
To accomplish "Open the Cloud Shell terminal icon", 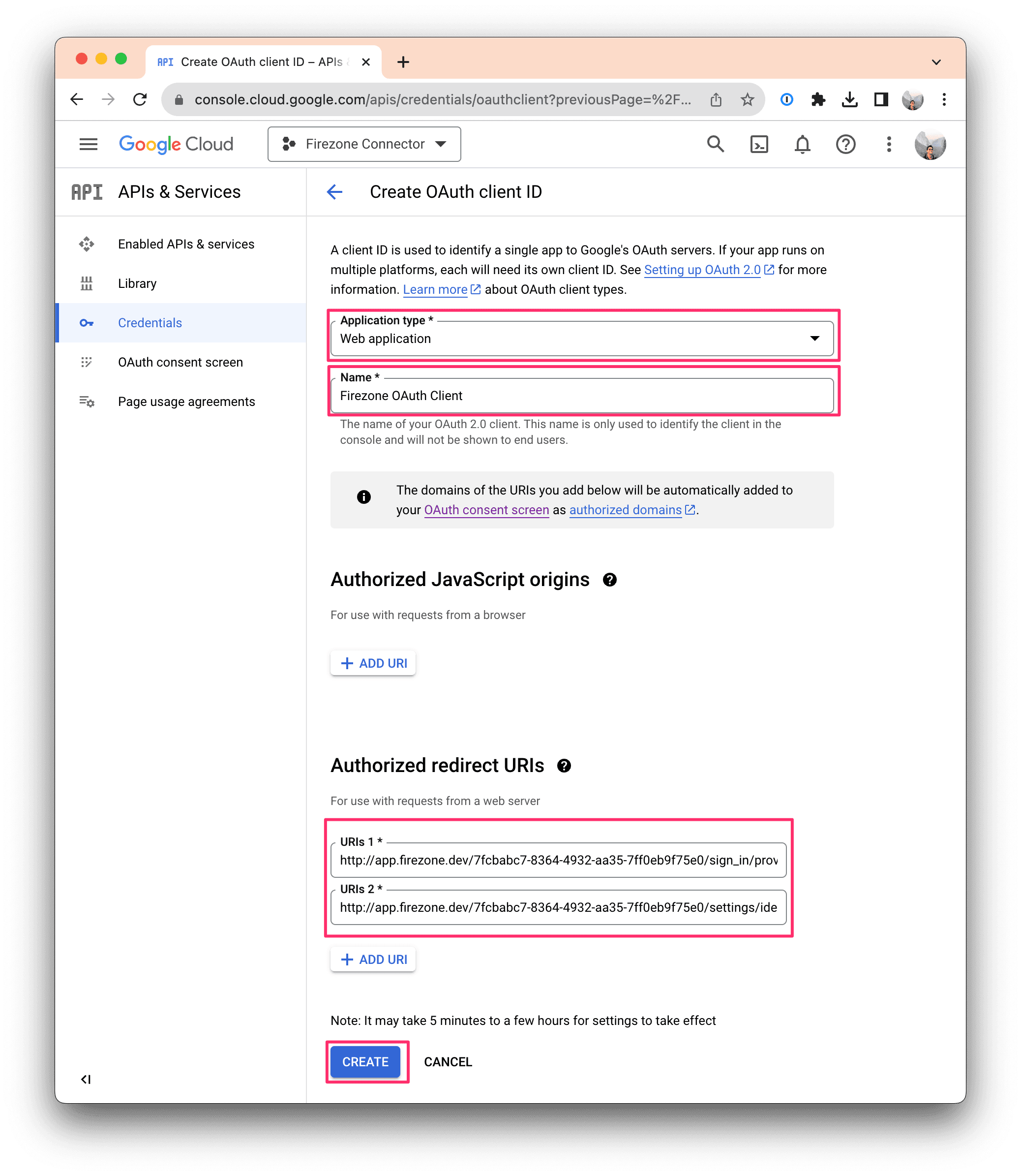I will tap(759, 144).
